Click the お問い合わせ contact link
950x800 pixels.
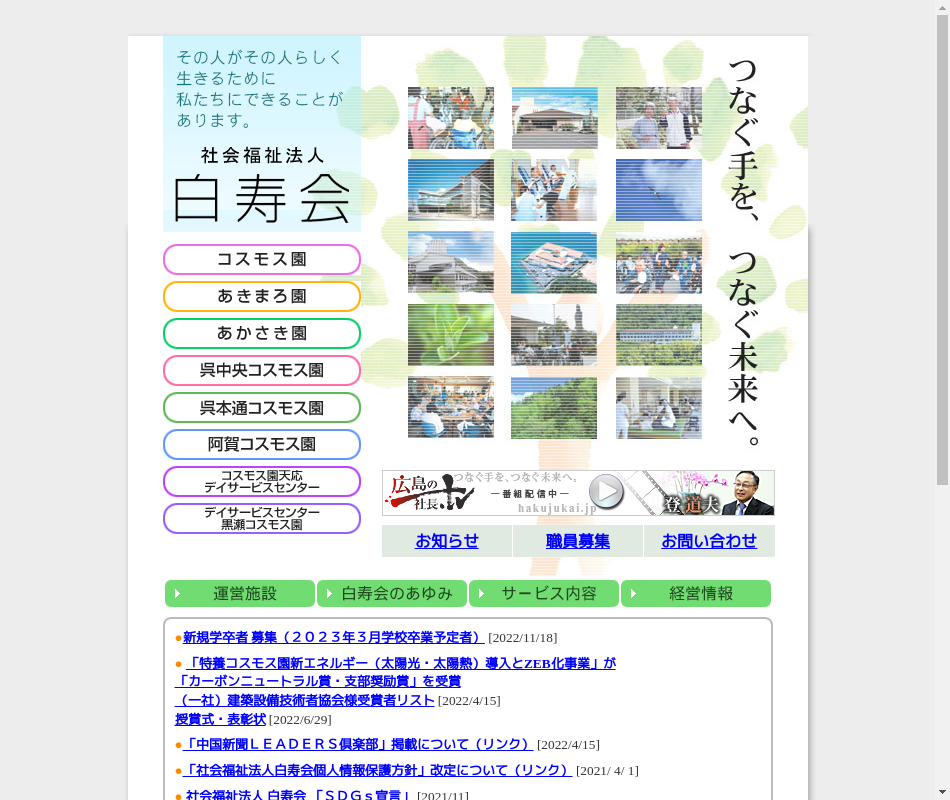[709, 541]
